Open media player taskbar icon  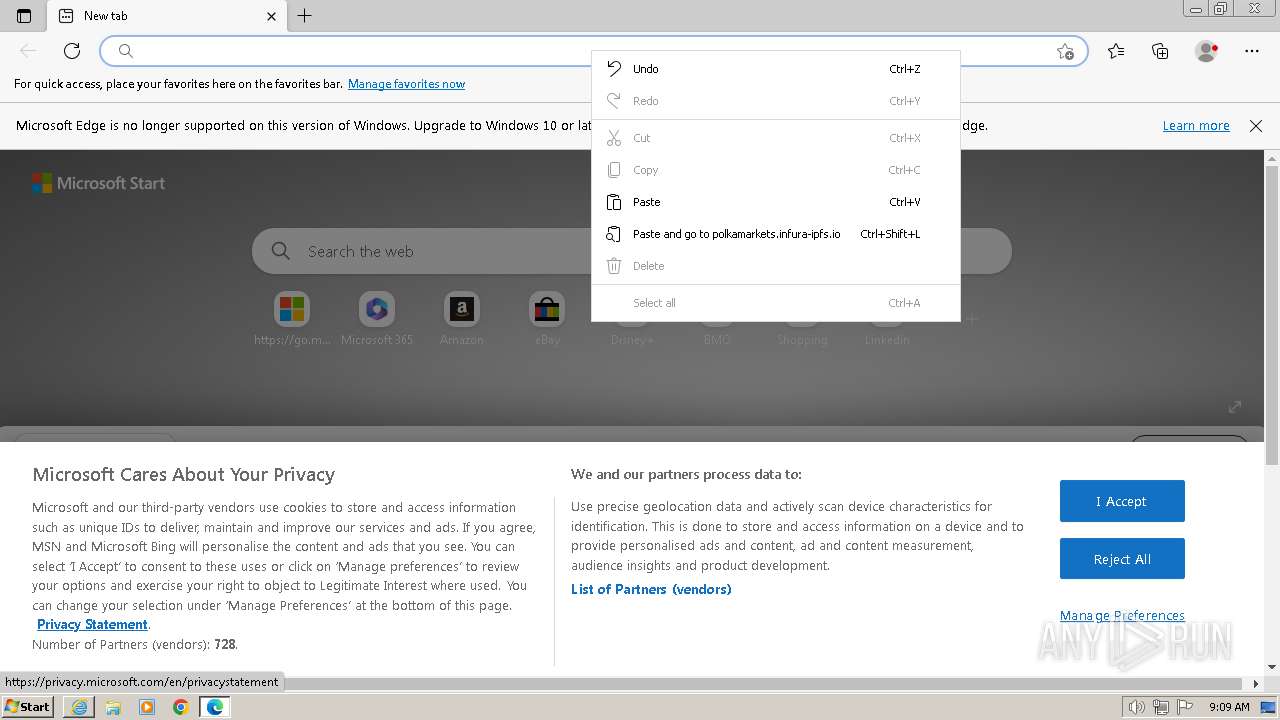pyautogui.click(x=147, y=707)
